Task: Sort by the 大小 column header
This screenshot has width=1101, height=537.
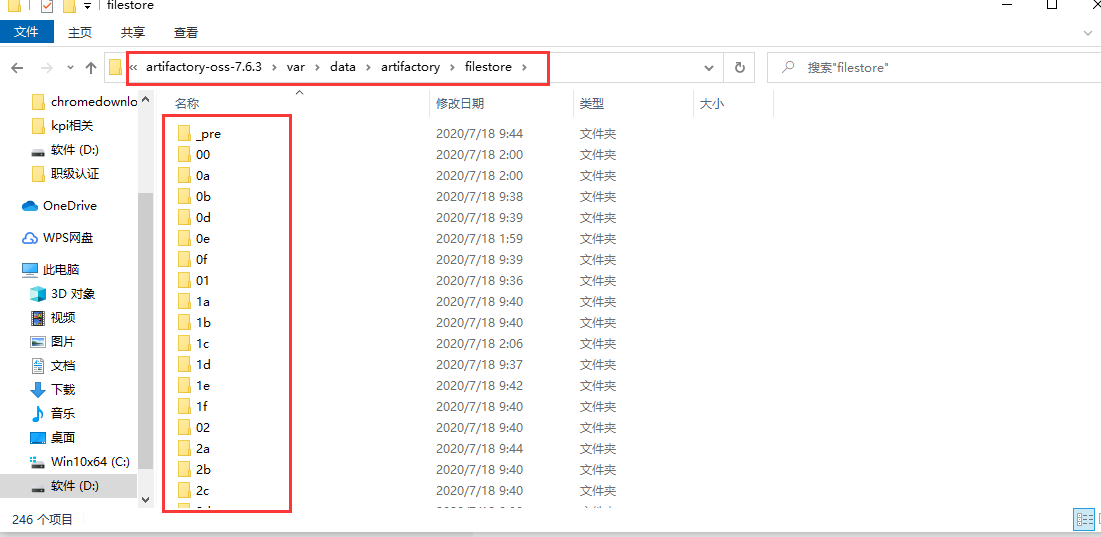Action: (x=711, y=104)
